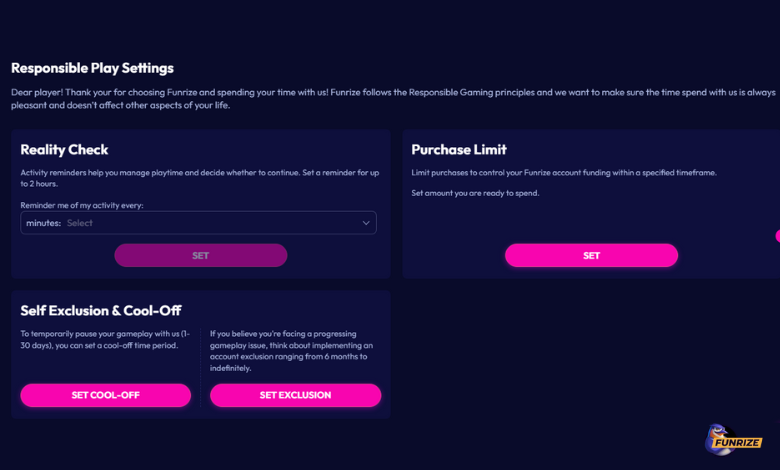Screen dimensions: 780x470
Task: Click the temporary pause cool-off description
Action: tap(104, 339)
